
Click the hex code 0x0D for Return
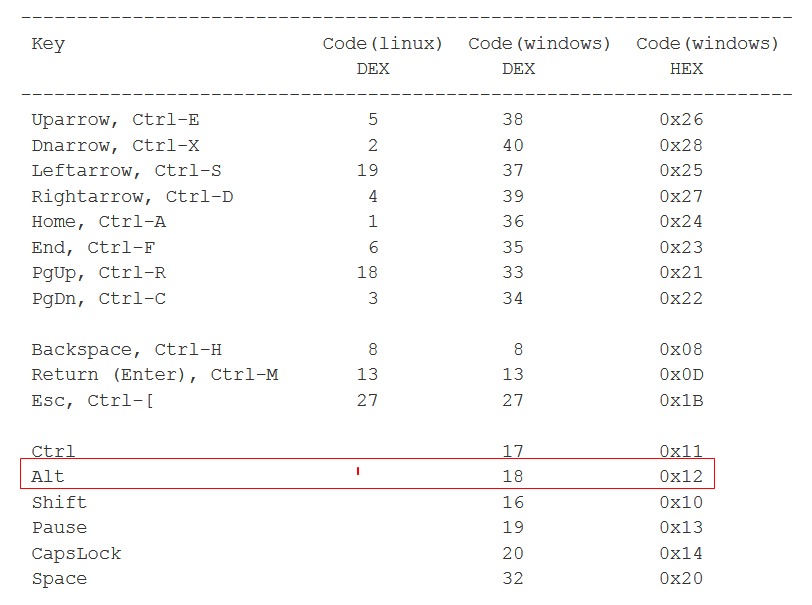[x=681, y=375]
